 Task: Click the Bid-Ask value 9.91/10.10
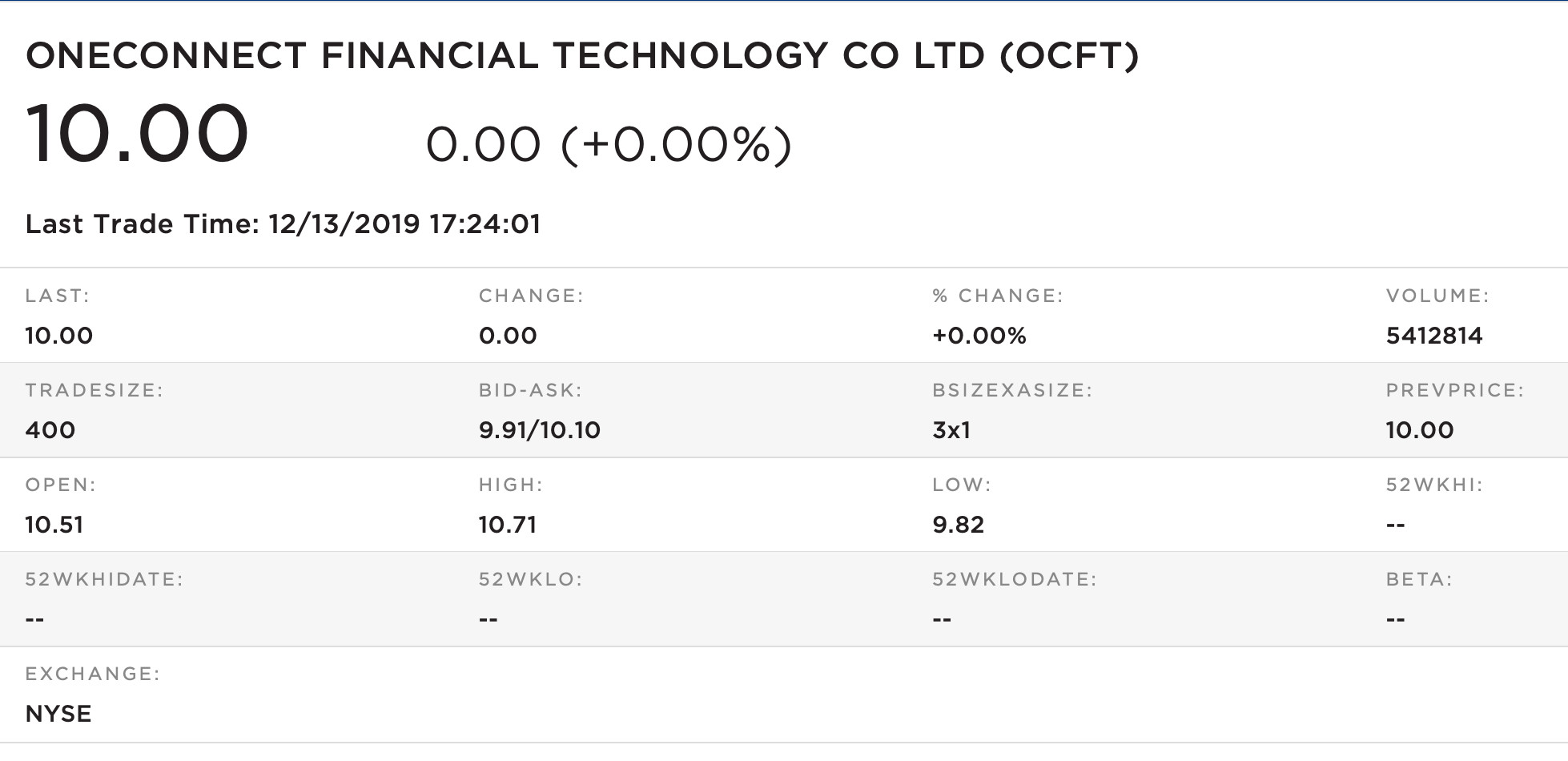click(x=539, y=430)
